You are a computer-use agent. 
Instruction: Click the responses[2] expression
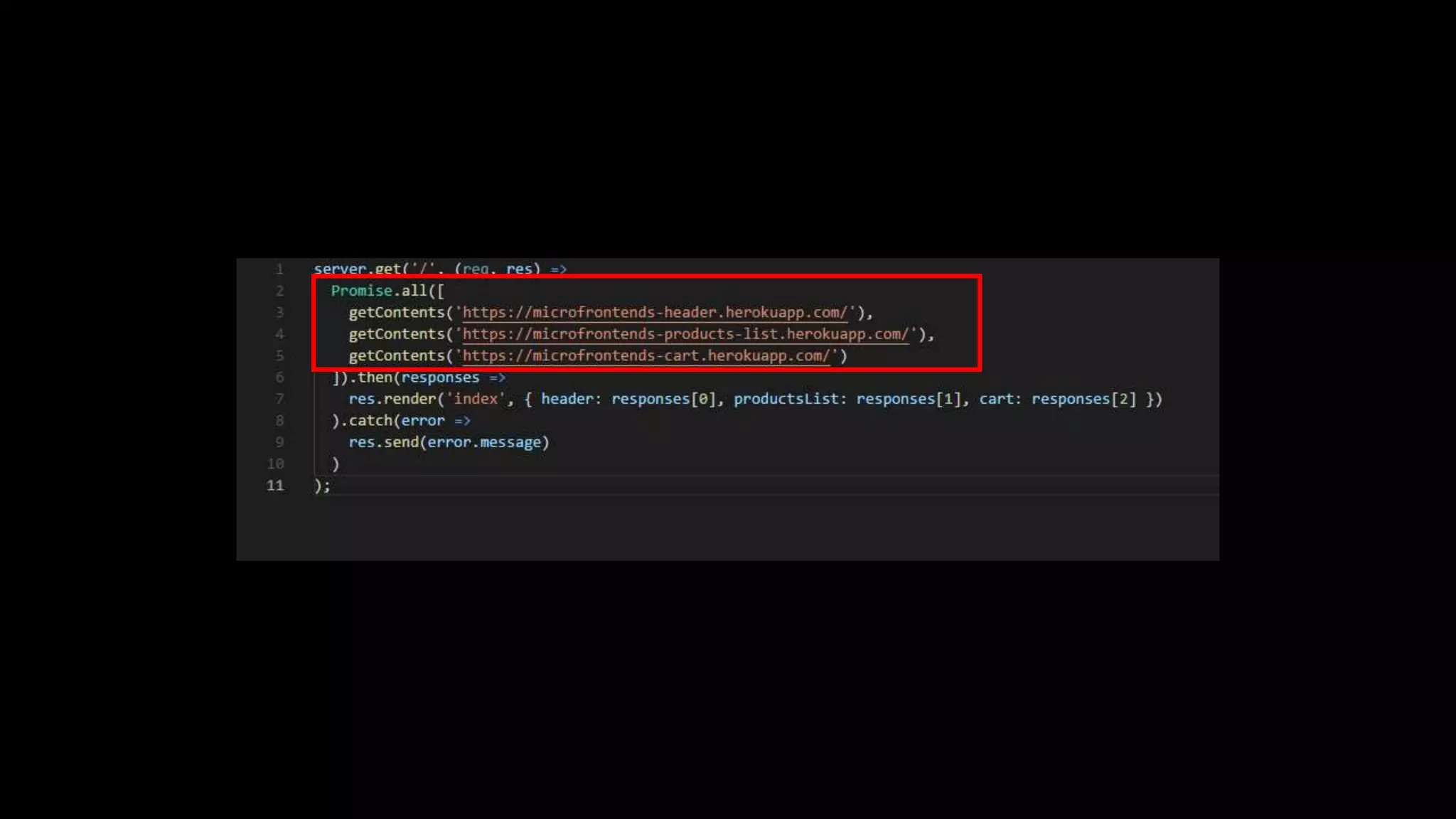1083,399
